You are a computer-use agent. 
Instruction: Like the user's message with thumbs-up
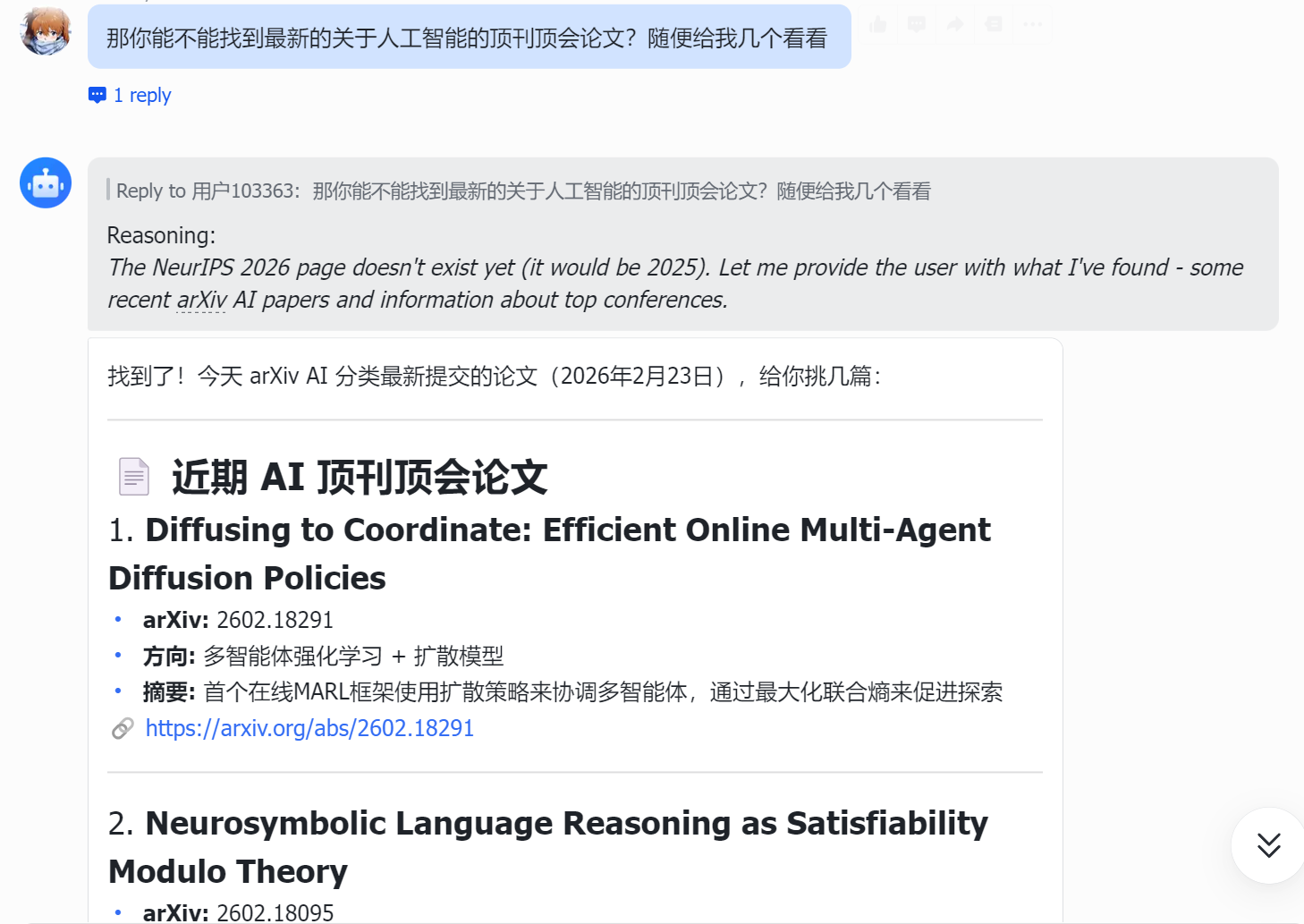(x=878, y=24)
